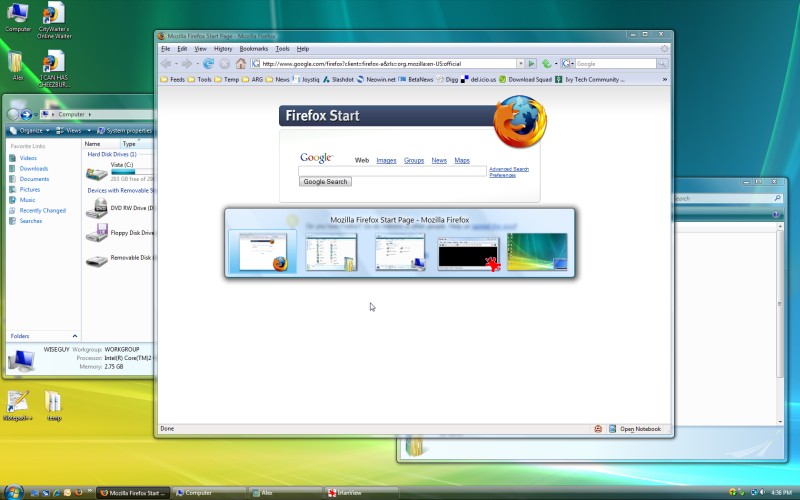Select the Alex folder on desktop
This screenshot has width=800, height=500.
(x=17, y=66)
